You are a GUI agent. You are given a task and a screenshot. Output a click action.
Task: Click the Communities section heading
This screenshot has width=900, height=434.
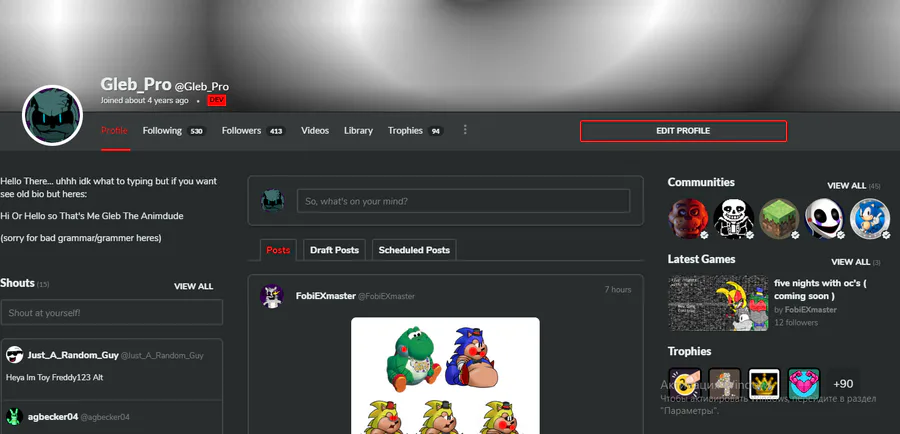[x=701, y=182]
